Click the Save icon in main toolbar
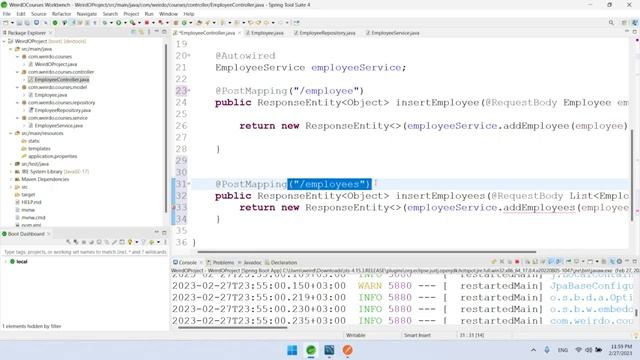 click(x=19, y=23)
